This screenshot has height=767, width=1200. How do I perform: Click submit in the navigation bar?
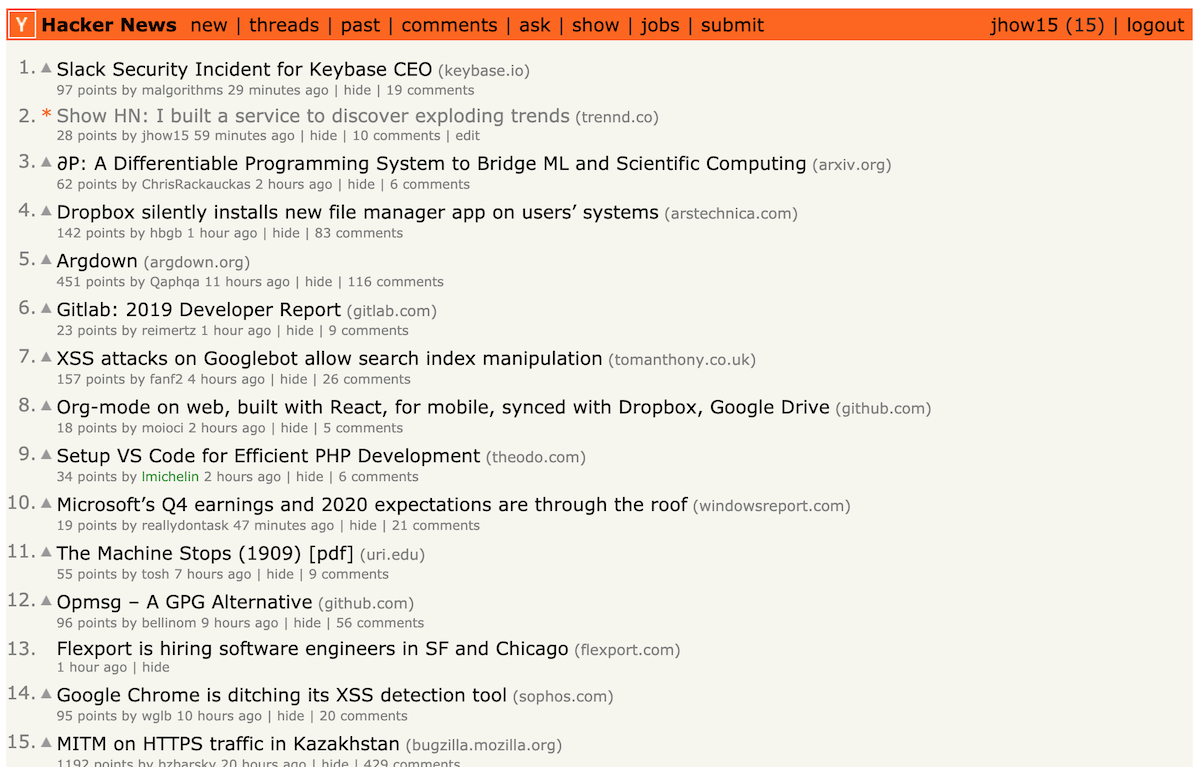coord(732,25)
